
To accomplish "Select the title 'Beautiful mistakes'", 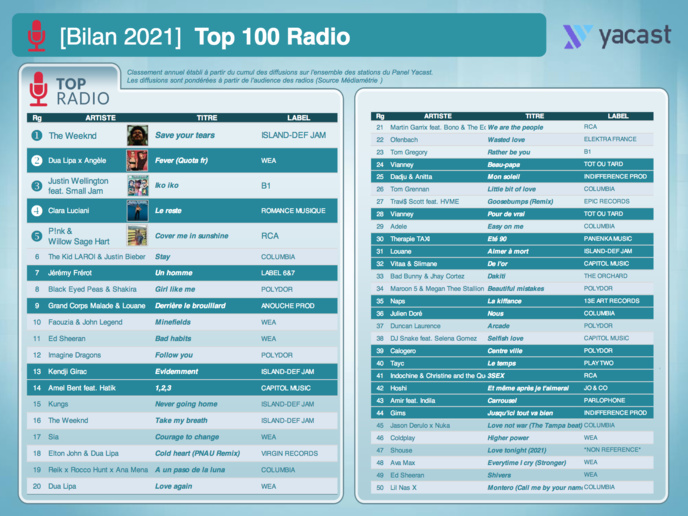I will pos(516,289).
